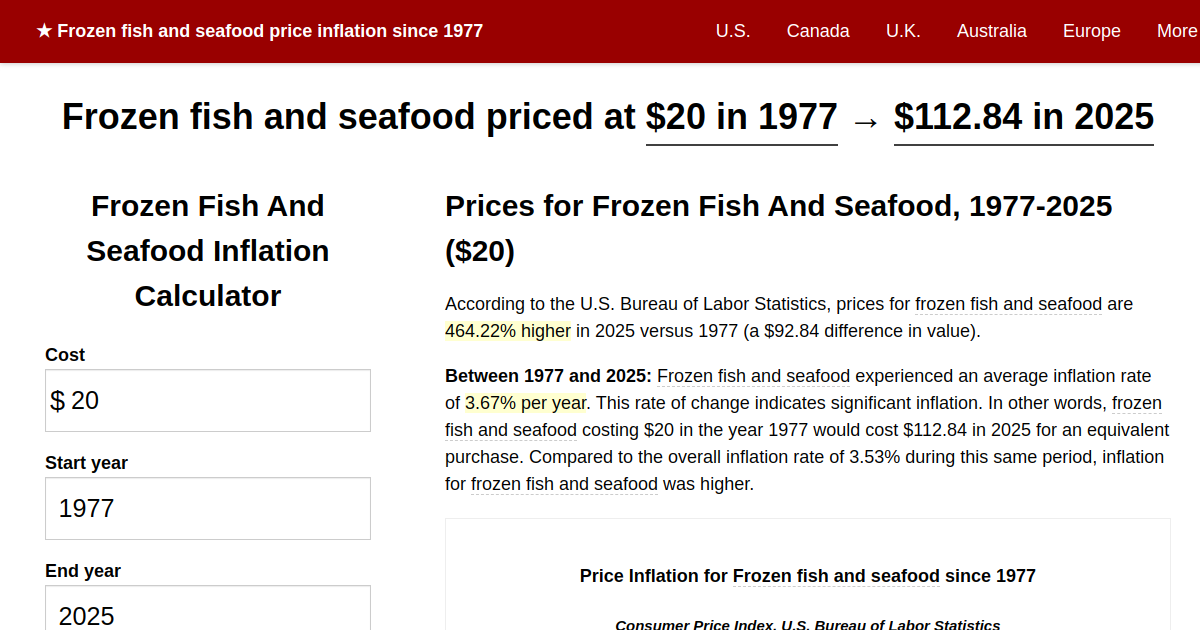Open the Europe inflation page

pos(1091,31)
